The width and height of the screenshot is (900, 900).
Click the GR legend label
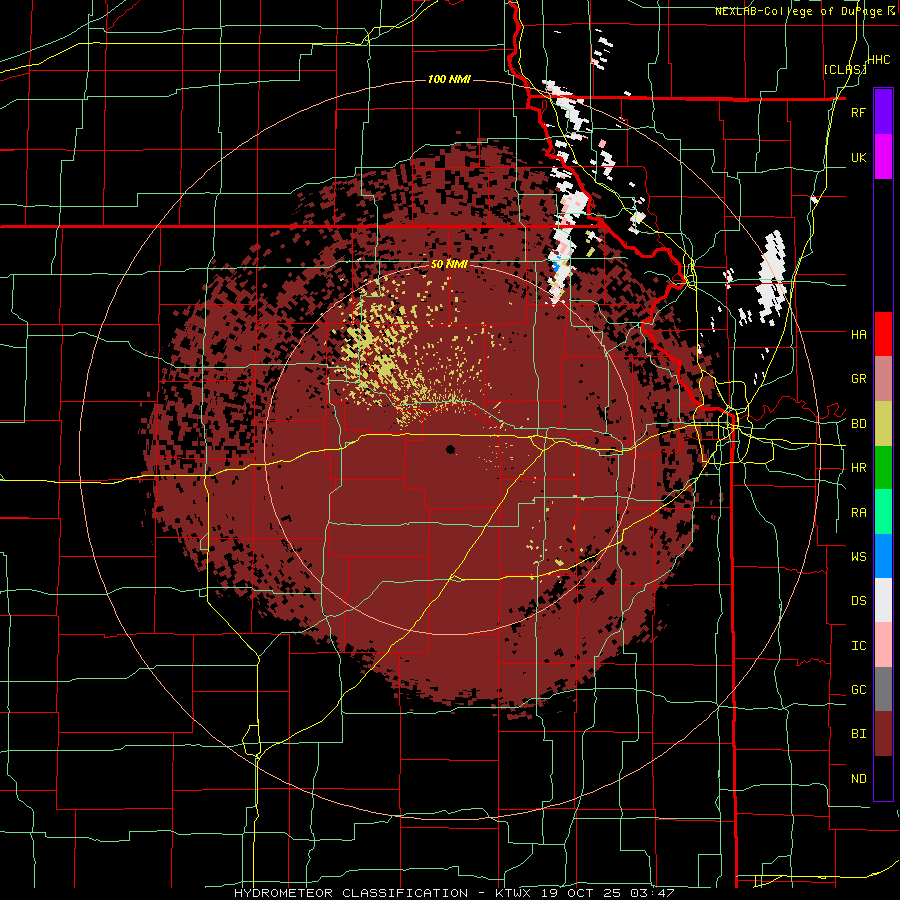pyautogui.click(x=858, y=379)
